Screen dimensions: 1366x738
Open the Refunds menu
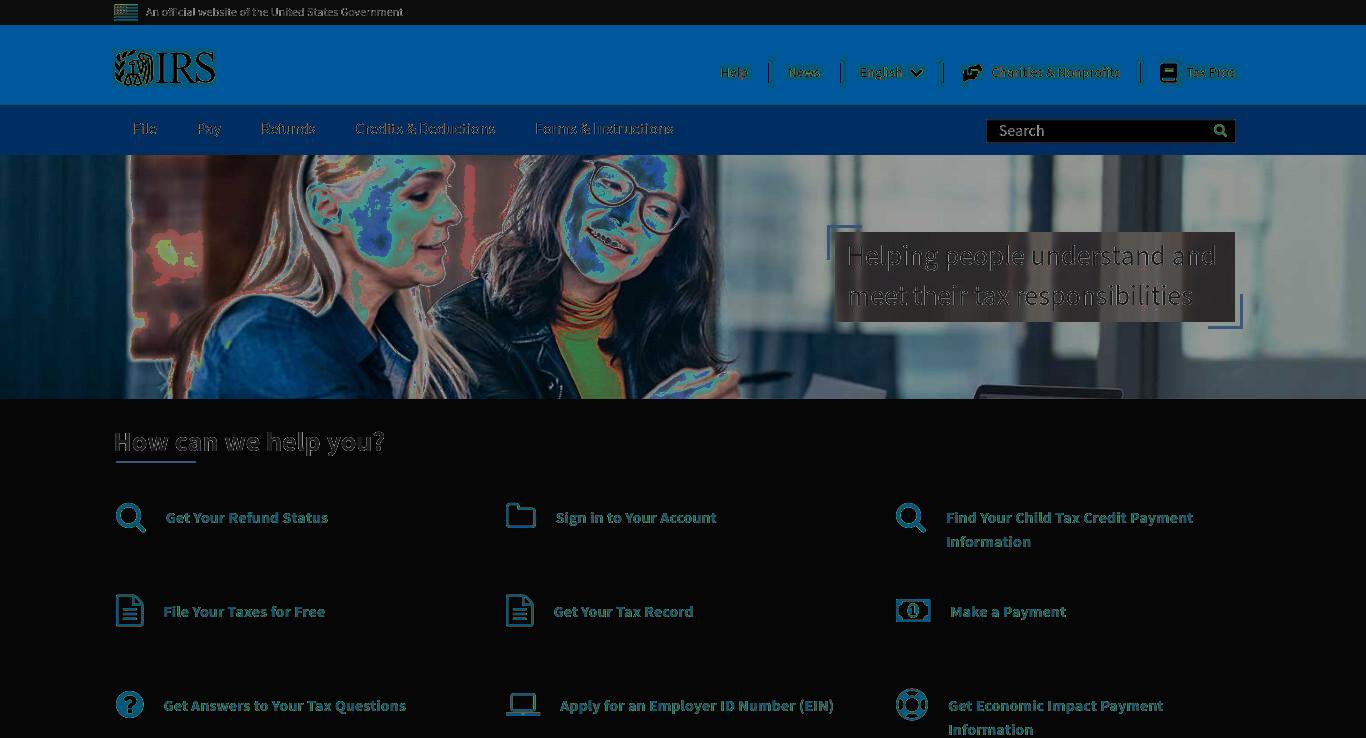pos(288,129)
